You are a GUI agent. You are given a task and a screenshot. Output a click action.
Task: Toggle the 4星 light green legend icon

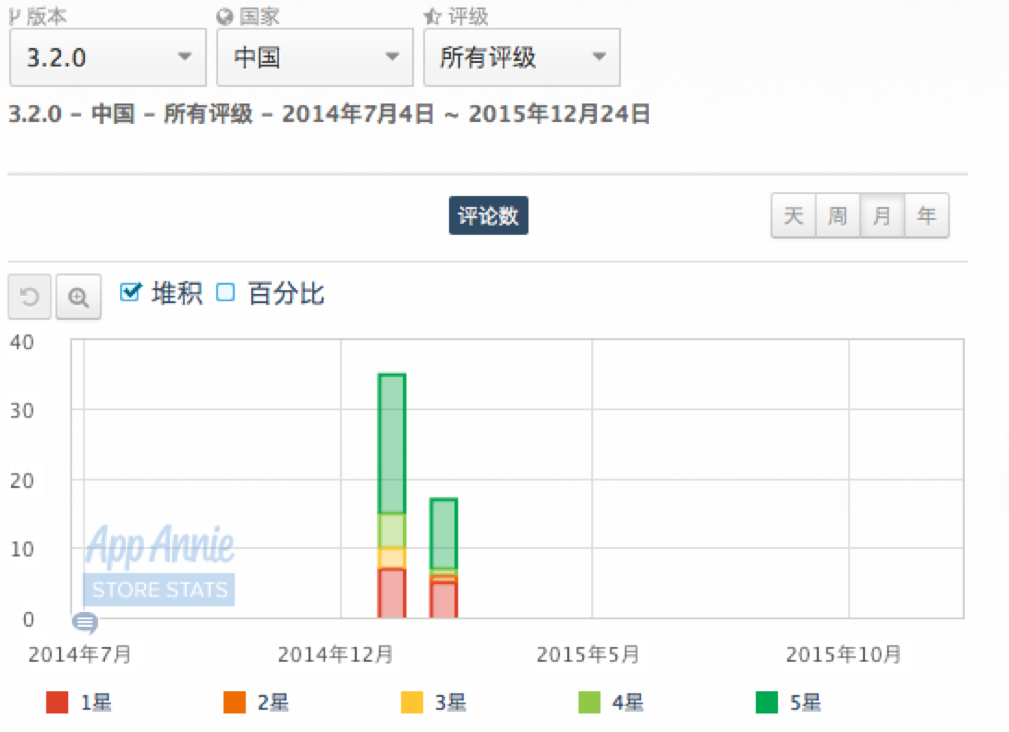pos(589,702)
